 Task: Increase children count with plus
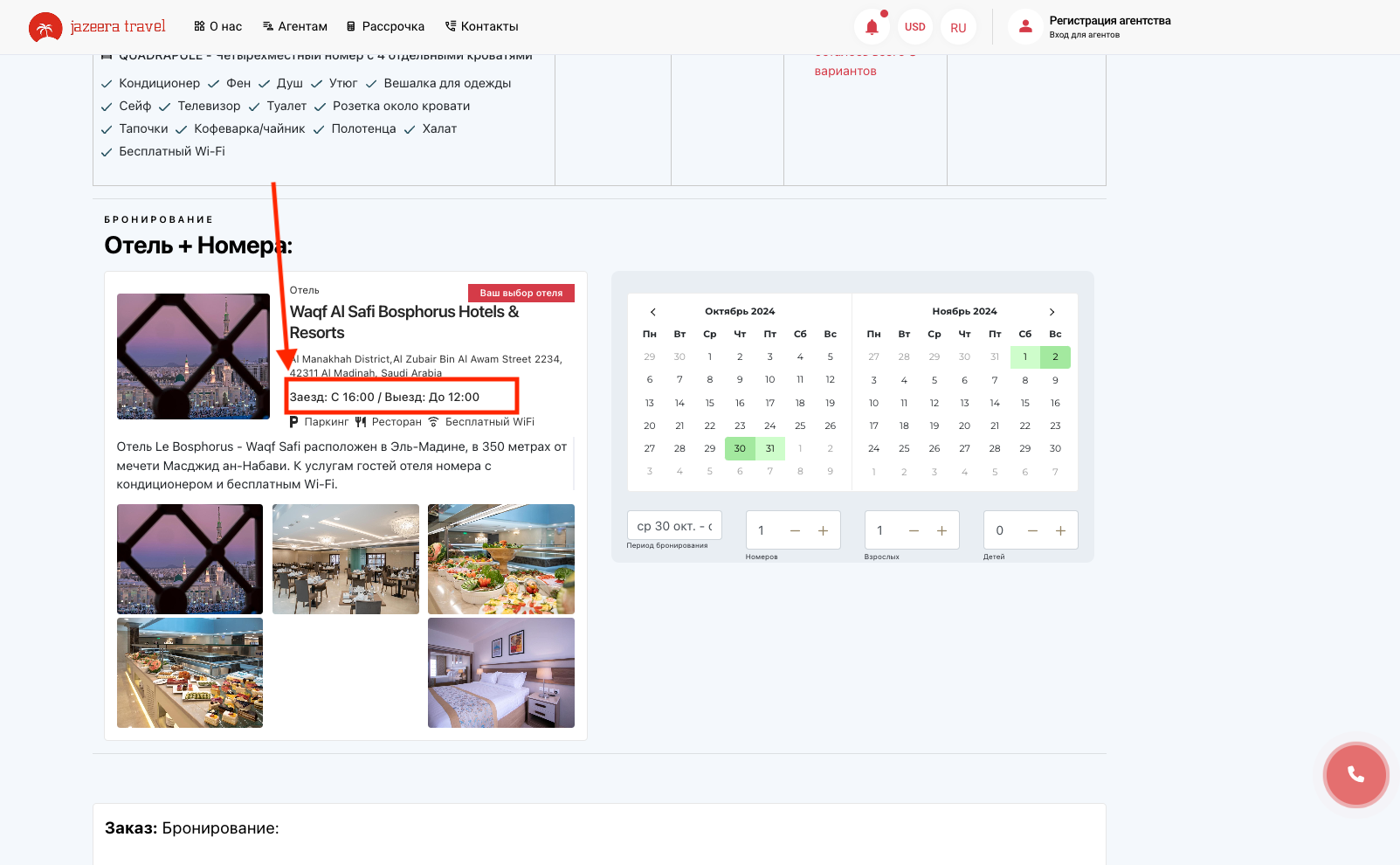pos(1060,530)
